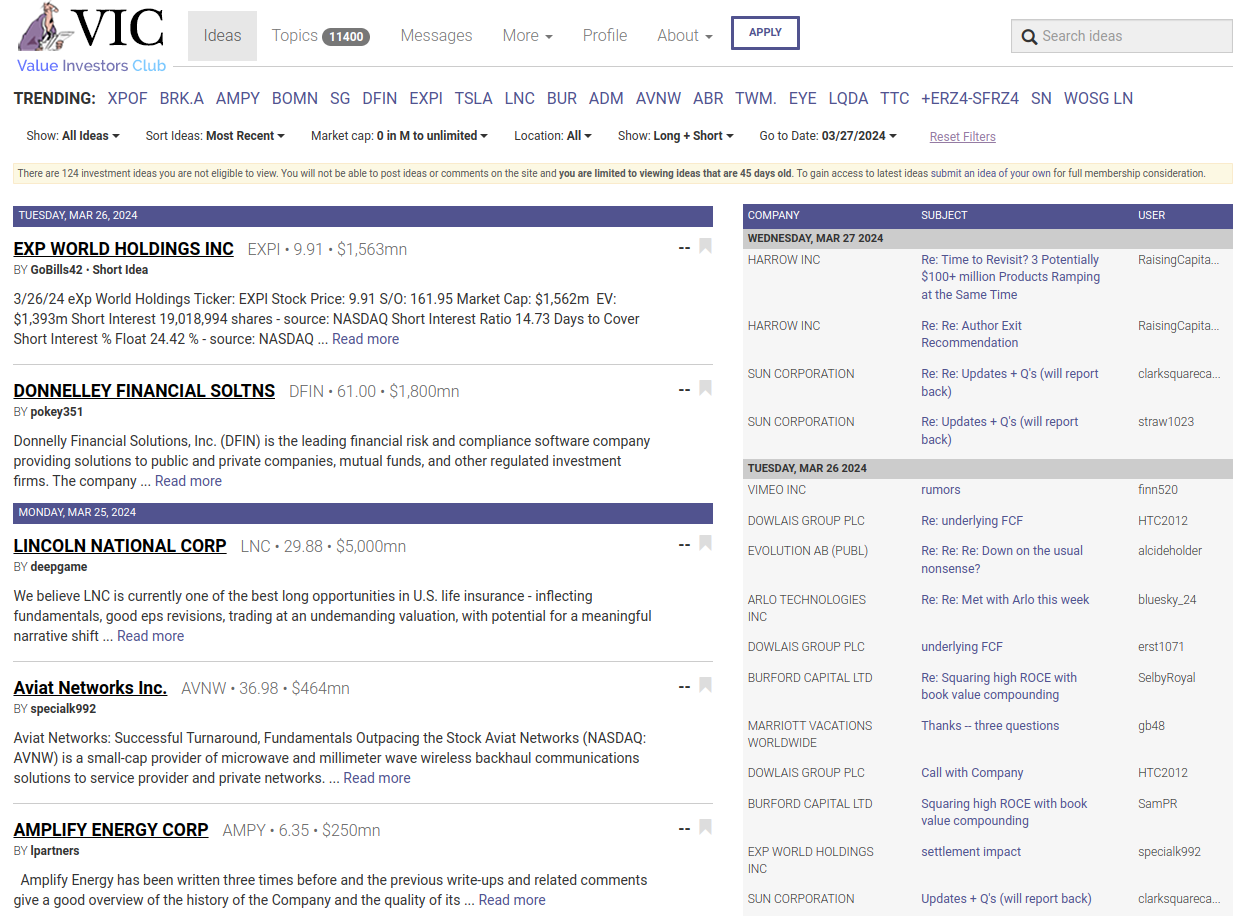Open Aviat Networks Inc. idea title
The width and height of the screenshot is (1247, 916).
pos(90,688)
